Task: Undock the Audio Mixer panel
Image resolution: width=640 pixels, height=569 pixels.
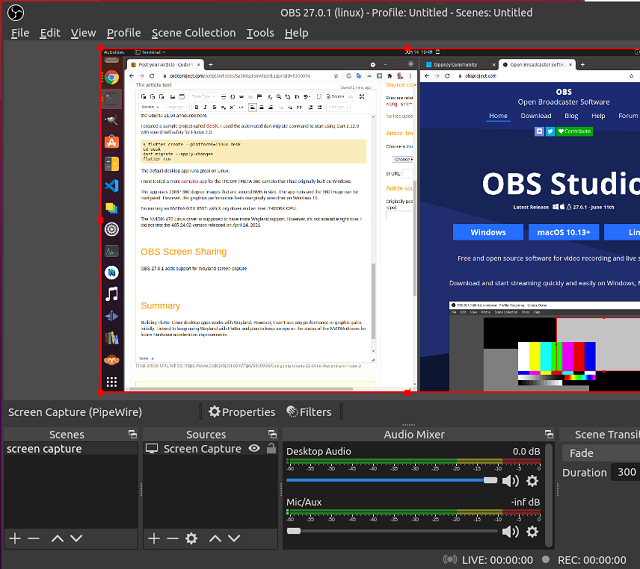Action: (x=549, y=434)
